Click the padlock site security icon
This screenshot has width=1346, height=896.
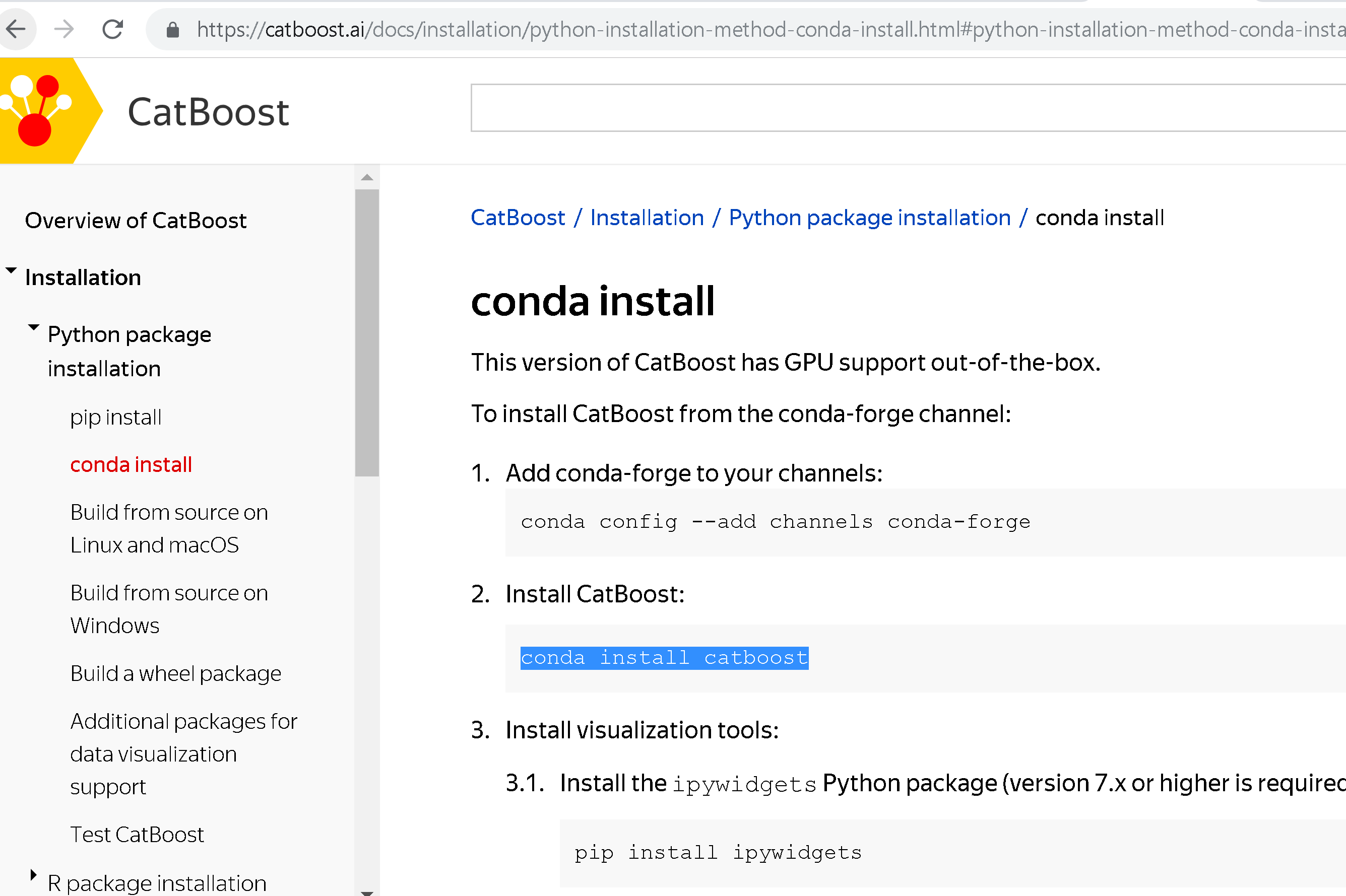tap(173, 29)
